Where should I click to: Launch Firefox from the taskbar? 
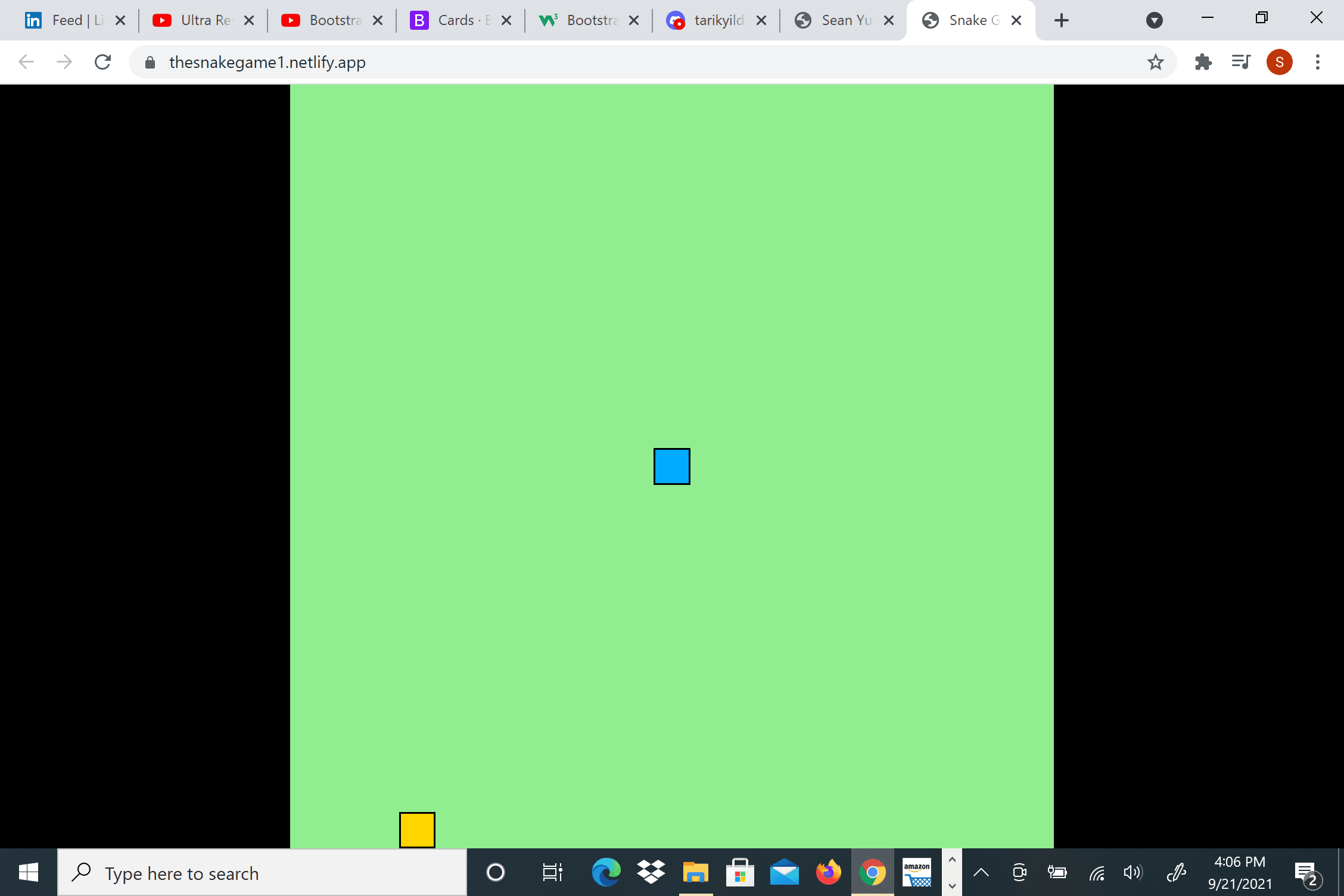pyautogui.click(x=828, y=872)
